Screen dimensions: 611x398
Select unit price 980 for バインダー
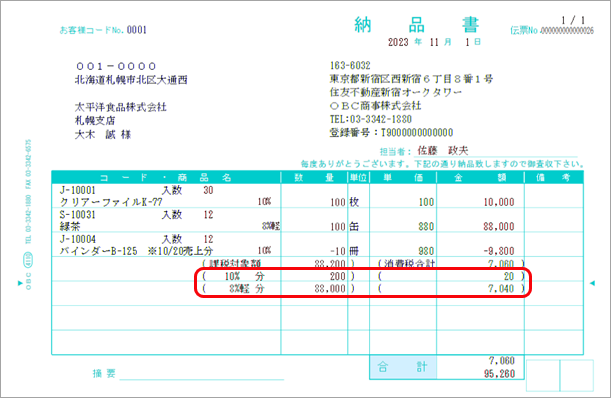pyautogui.click(x=426, y=251)
